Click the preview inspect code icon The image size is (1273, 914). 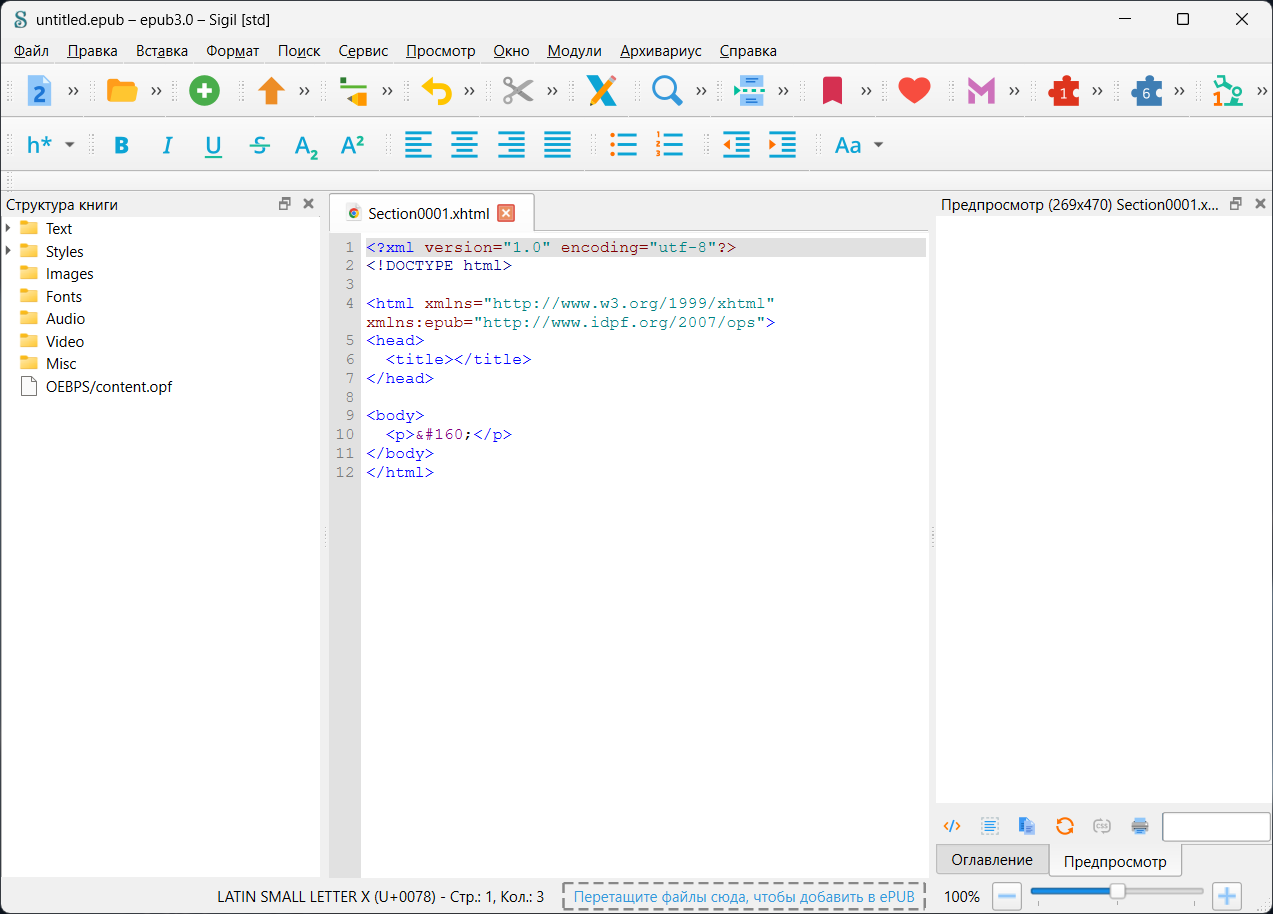(x=952, y=826)
